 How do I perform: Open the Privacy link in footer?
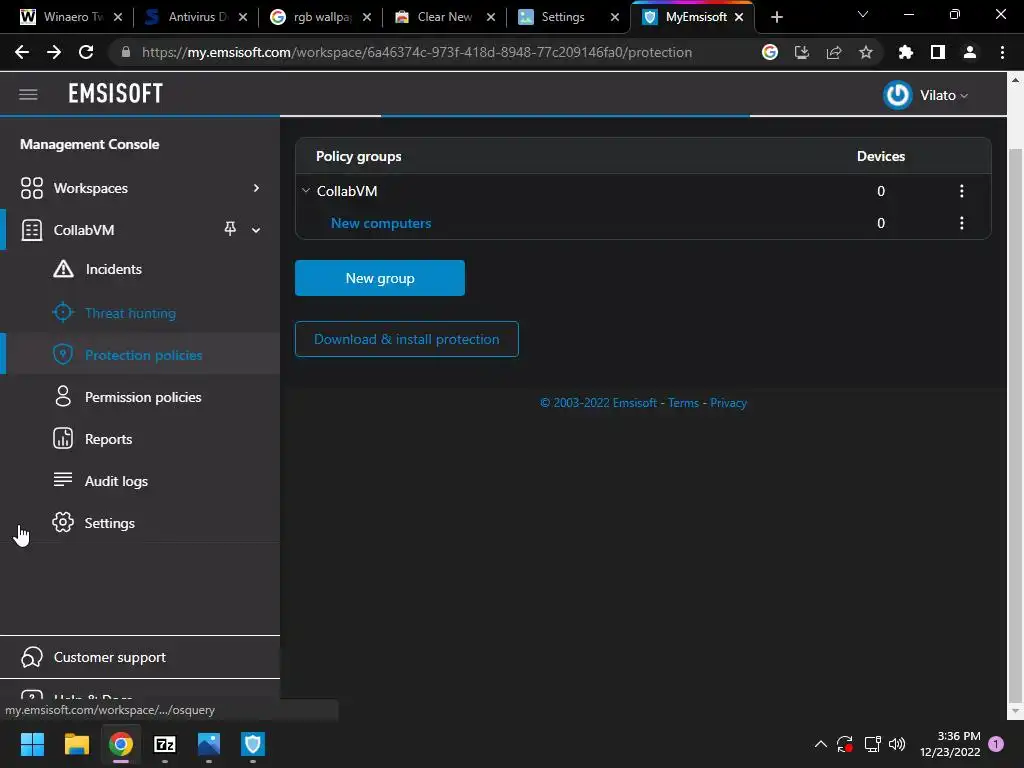coord(728,403)
